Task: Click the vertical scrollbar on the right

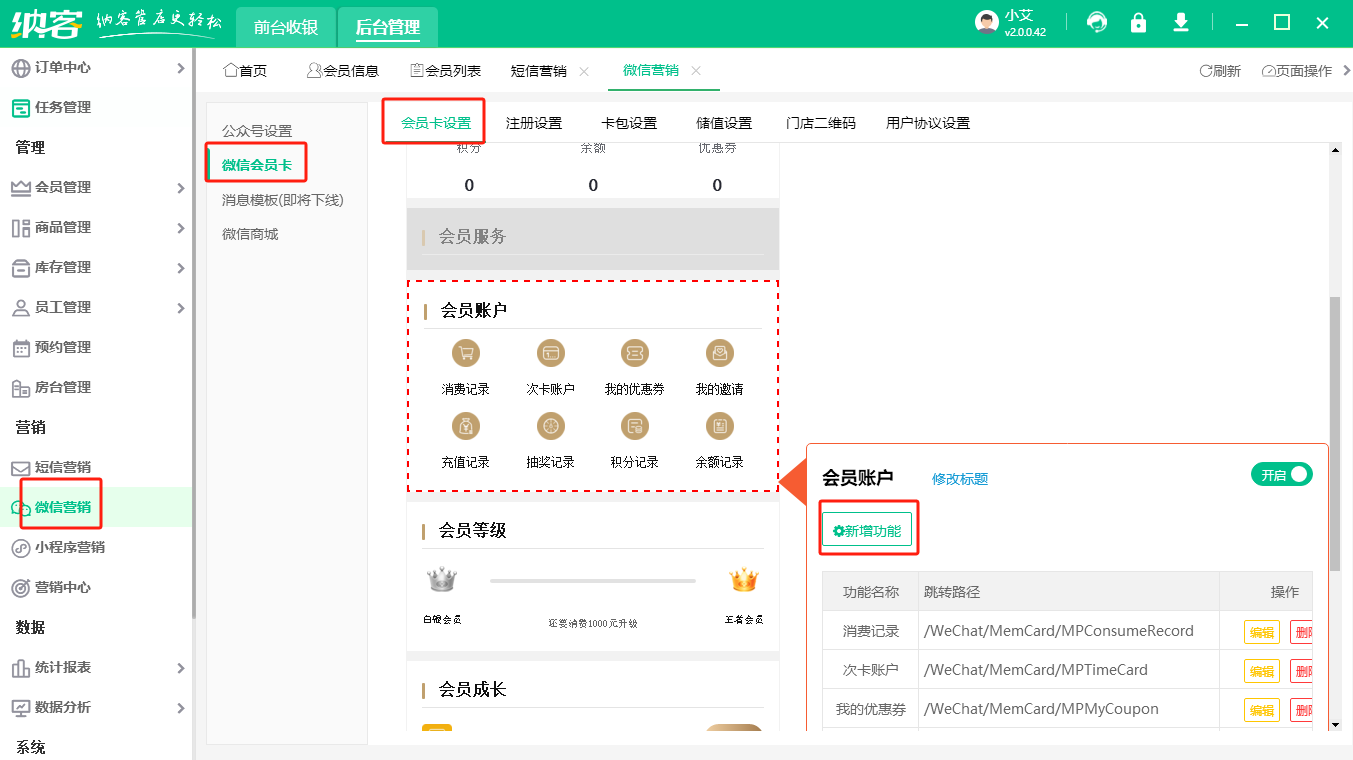Action: point(1334,430)
